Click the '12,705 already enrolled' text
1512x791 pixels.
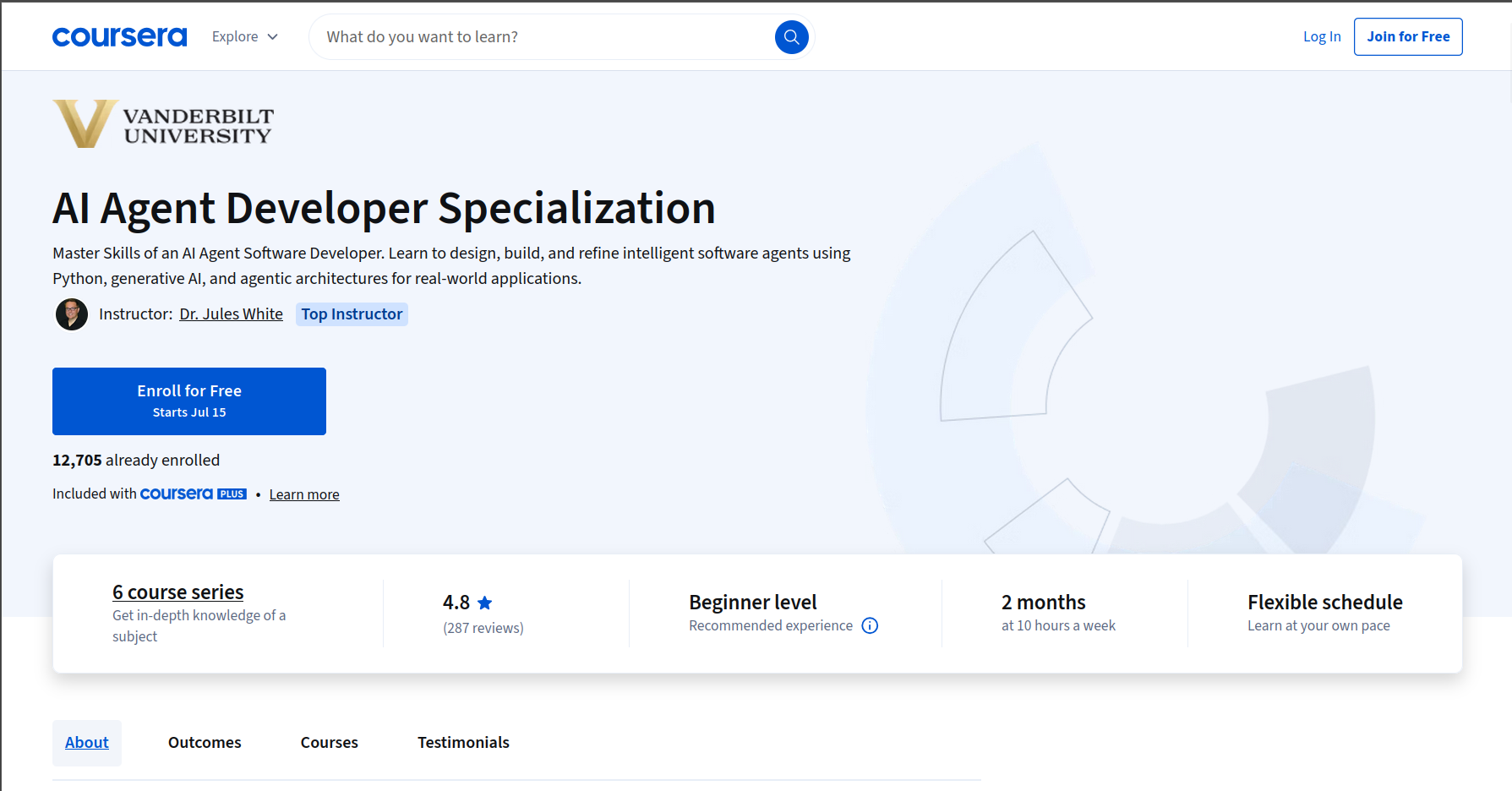136,461
